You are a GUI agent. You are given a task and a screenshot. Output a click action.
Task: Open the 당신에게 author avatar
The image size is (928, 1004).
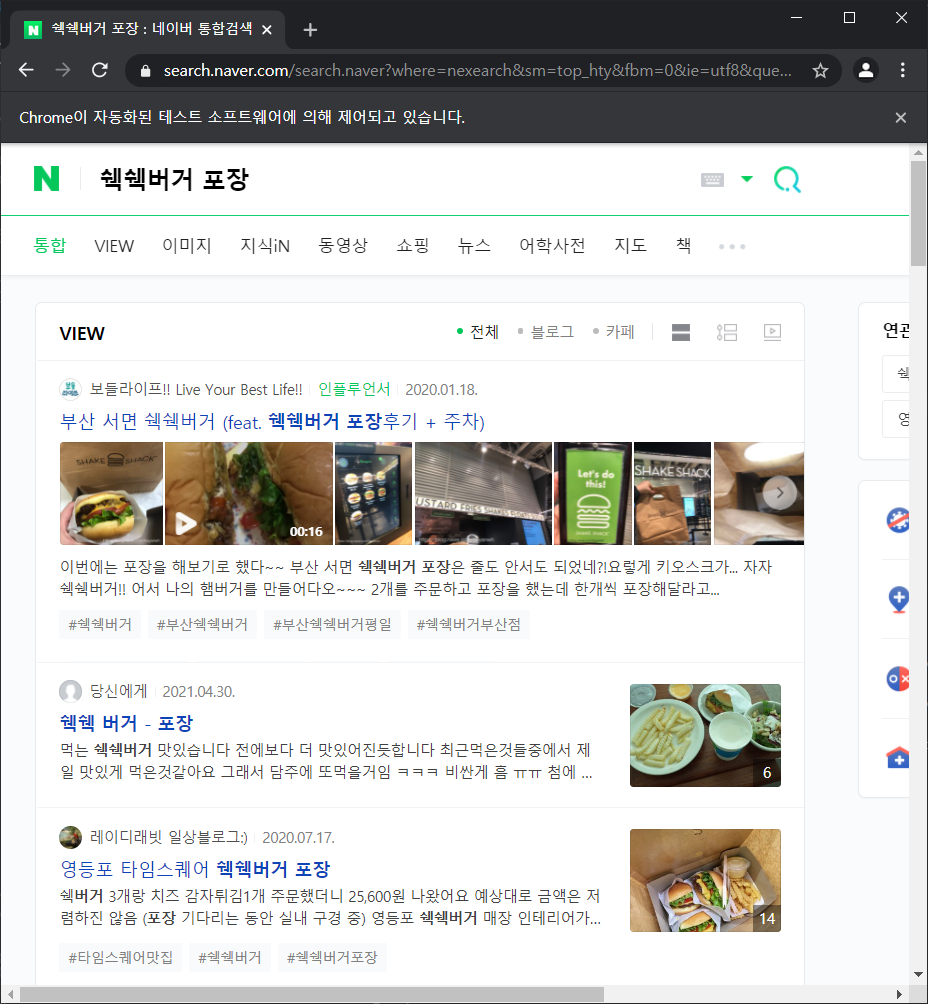point(70,691)
